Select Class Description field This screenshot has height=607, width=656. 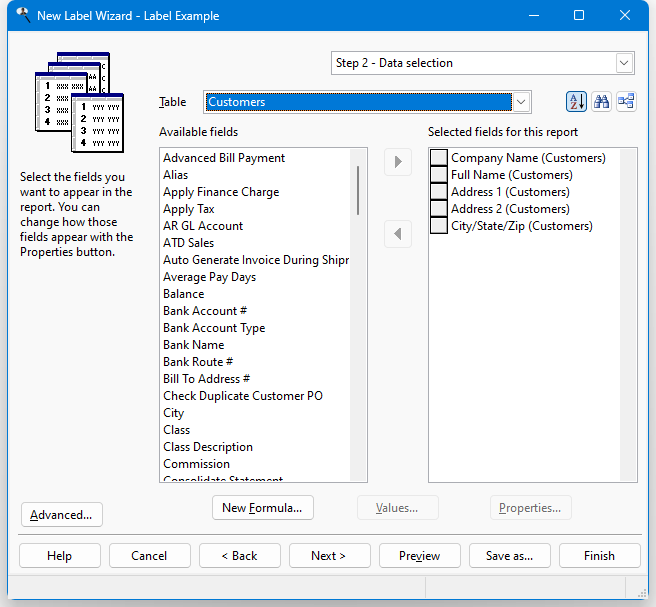point(208,447)
